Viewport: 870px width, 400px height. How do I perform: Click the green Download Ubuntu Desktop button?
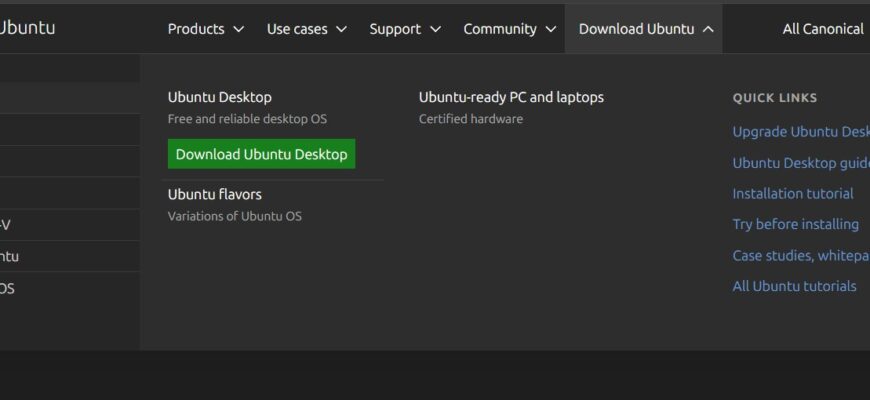261,154
